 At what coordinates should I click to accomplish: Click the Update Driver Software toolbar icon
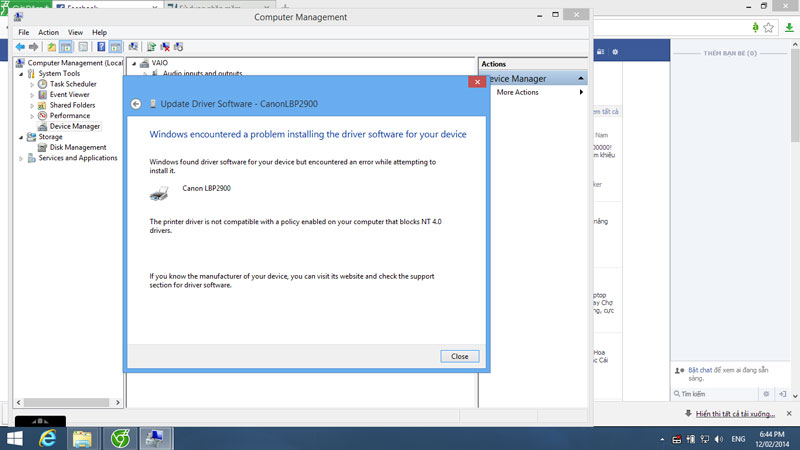pos(151,47)
